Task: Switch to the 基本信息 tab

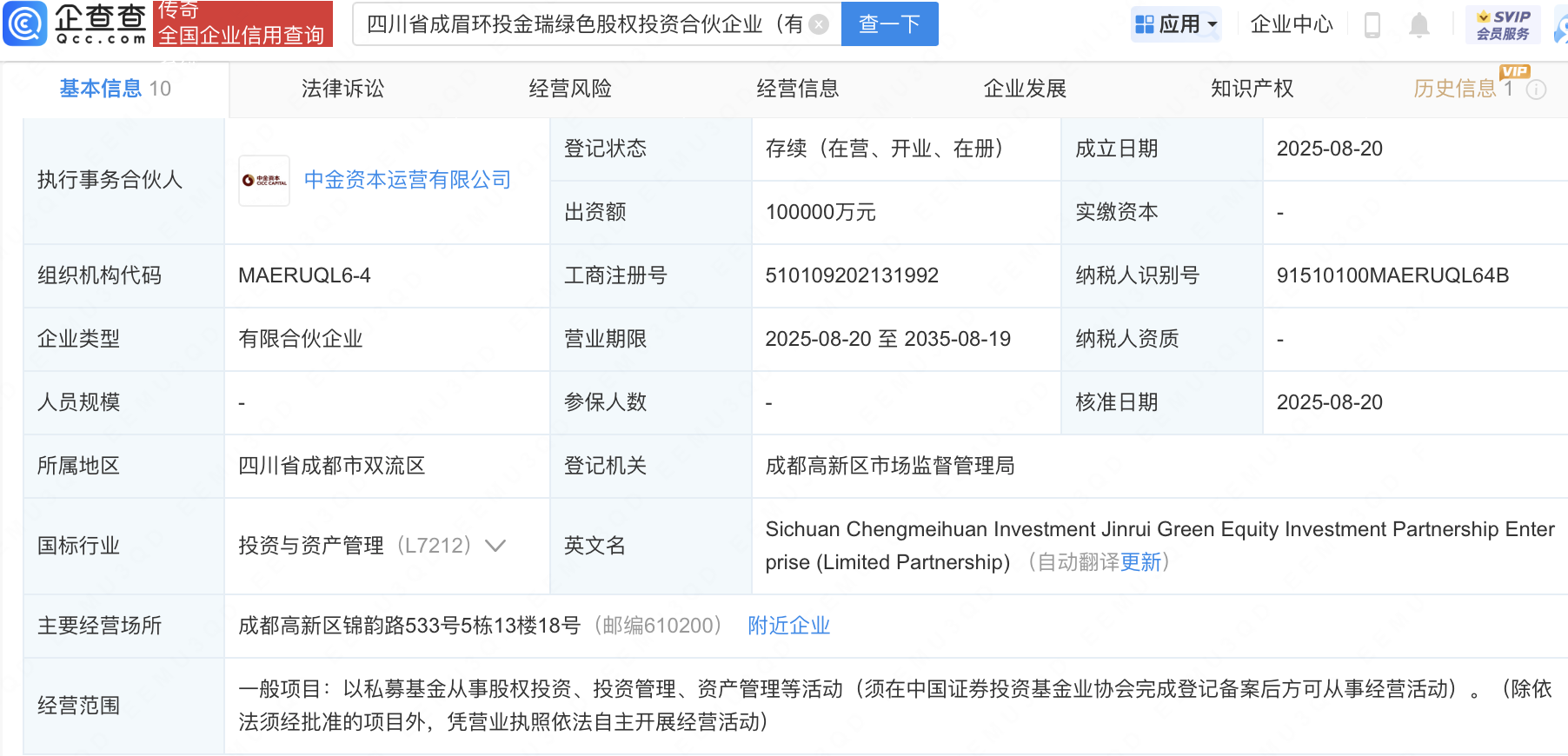Action: click(115, 89)
